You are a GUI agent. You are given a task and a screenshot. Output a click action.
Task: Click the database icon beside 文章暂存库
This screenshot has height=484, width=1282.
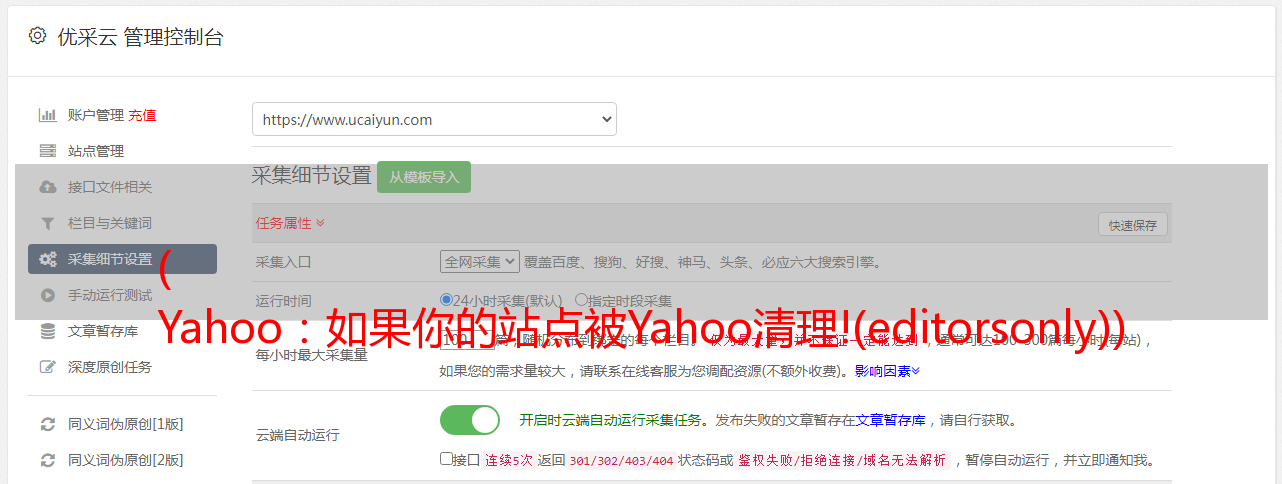[x=47, y=331]
